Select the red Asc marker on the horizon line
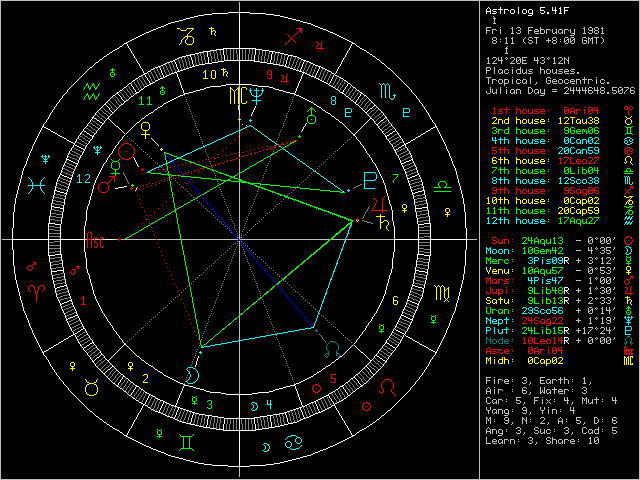640x480 pixels. point(96,240)
